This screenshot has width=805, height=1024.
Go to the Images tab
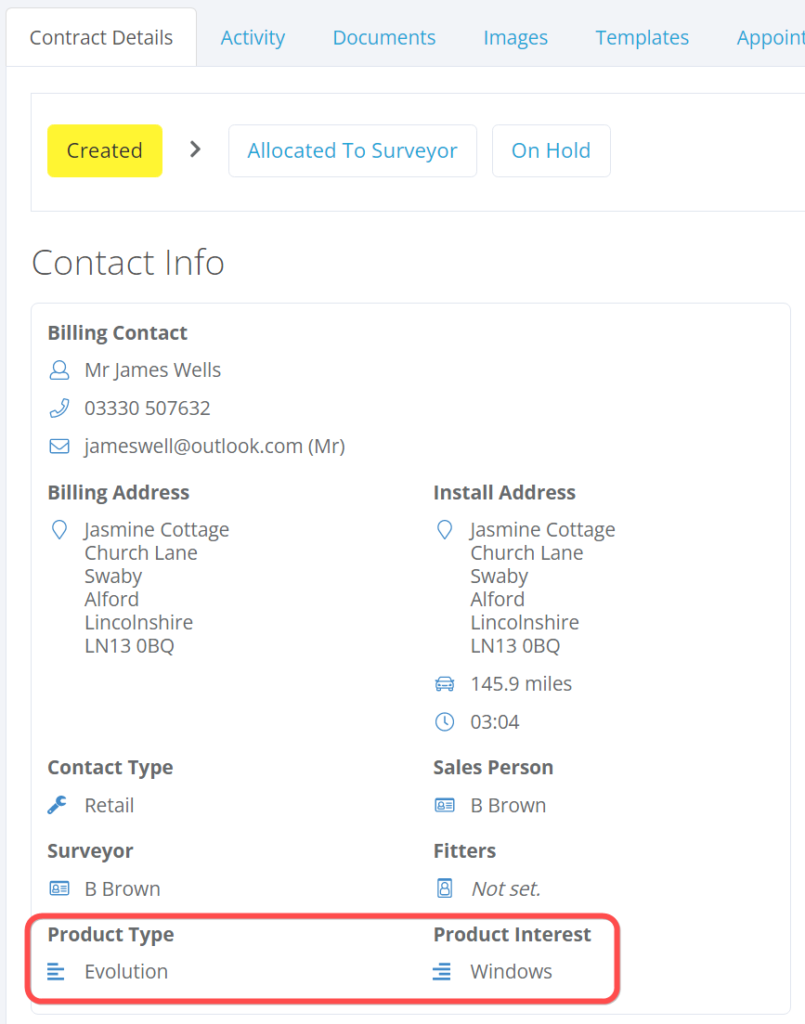pyautogui.click(x=515, y=38)
